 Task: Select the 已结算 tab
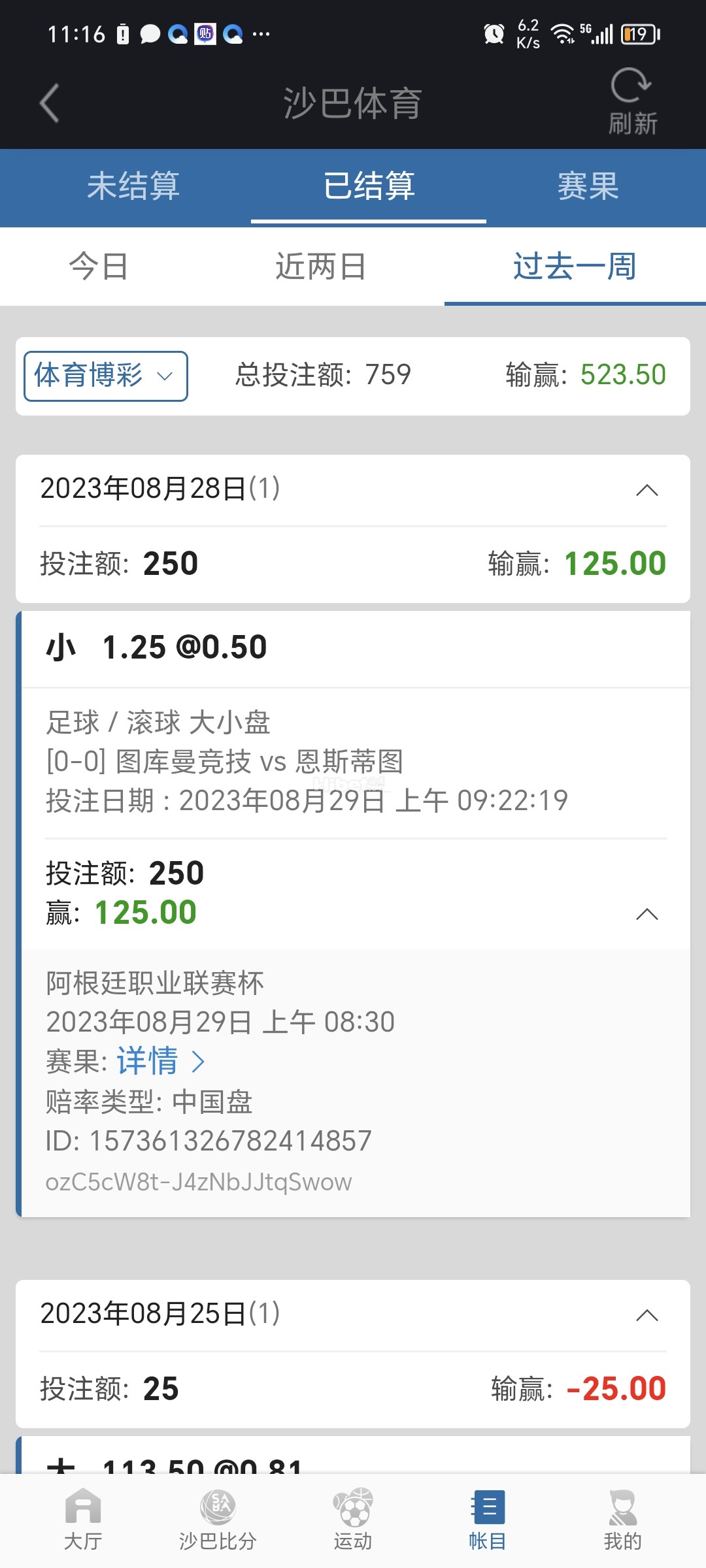[x=369, y=186]
